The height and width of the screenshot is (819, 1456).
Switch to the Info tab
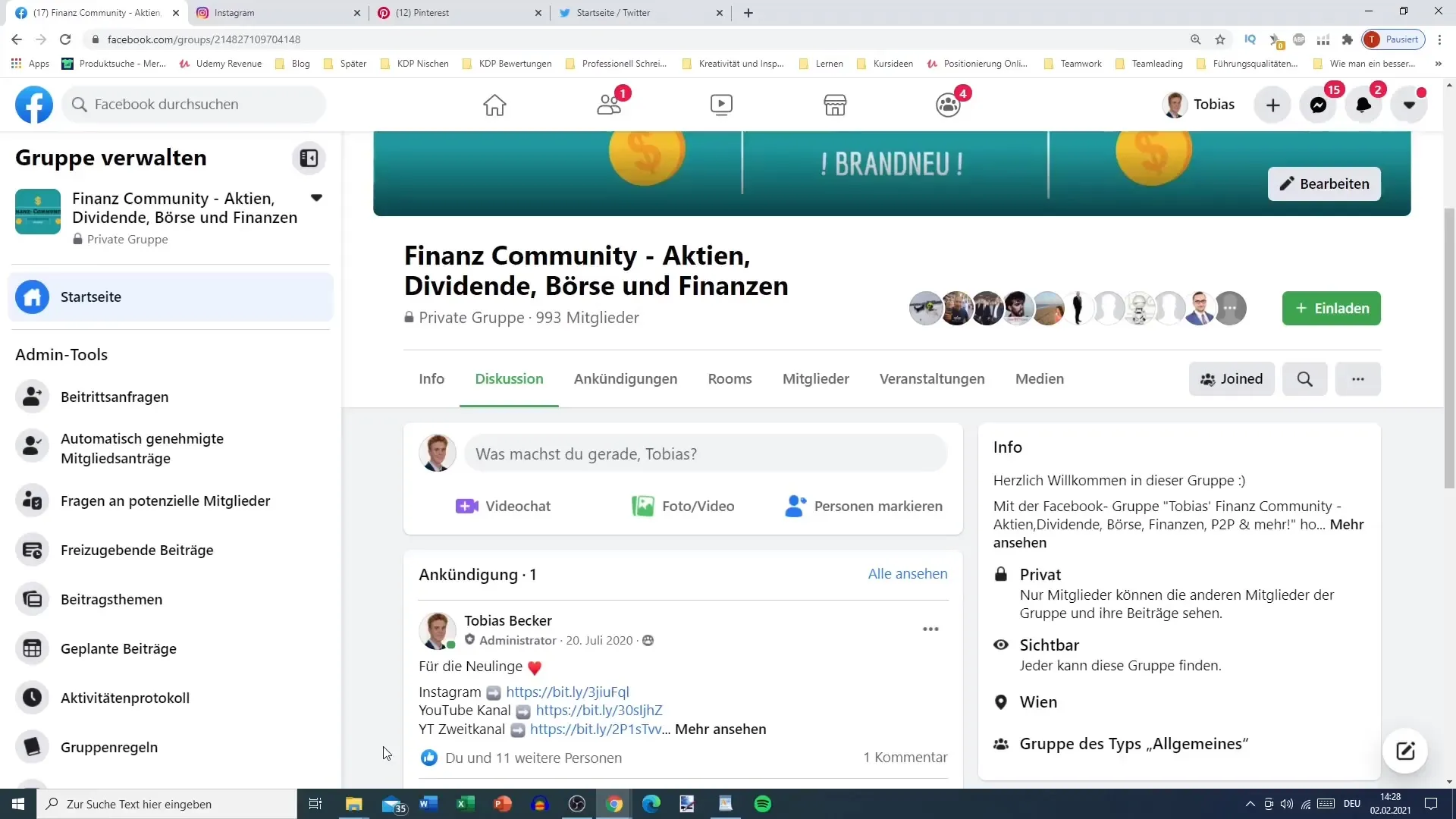click(x=431, y=378)
